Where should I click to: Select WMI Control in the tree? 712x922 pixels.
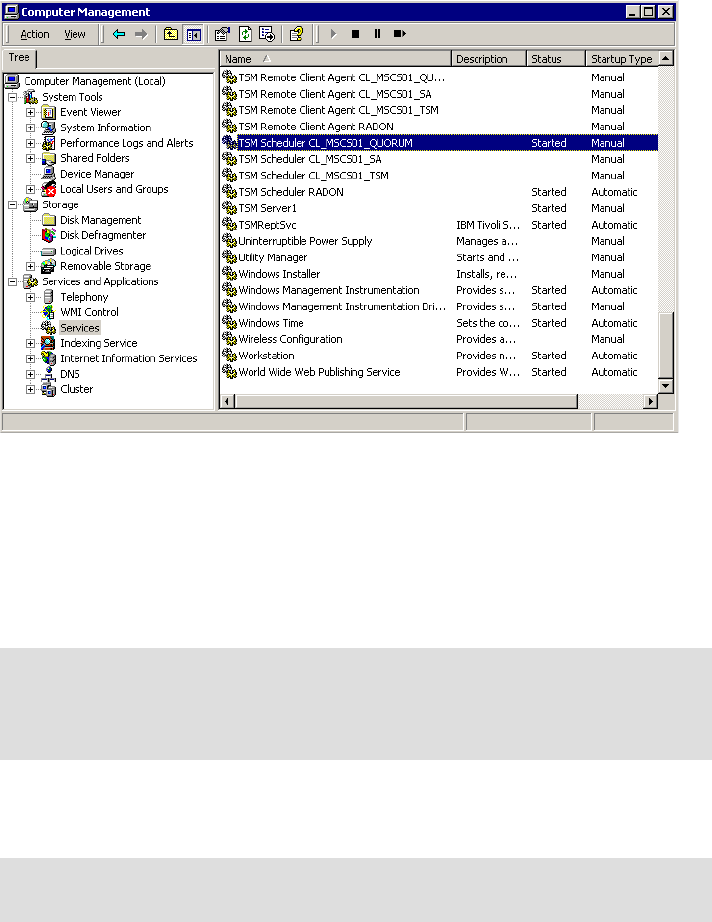tap(89, 312)
